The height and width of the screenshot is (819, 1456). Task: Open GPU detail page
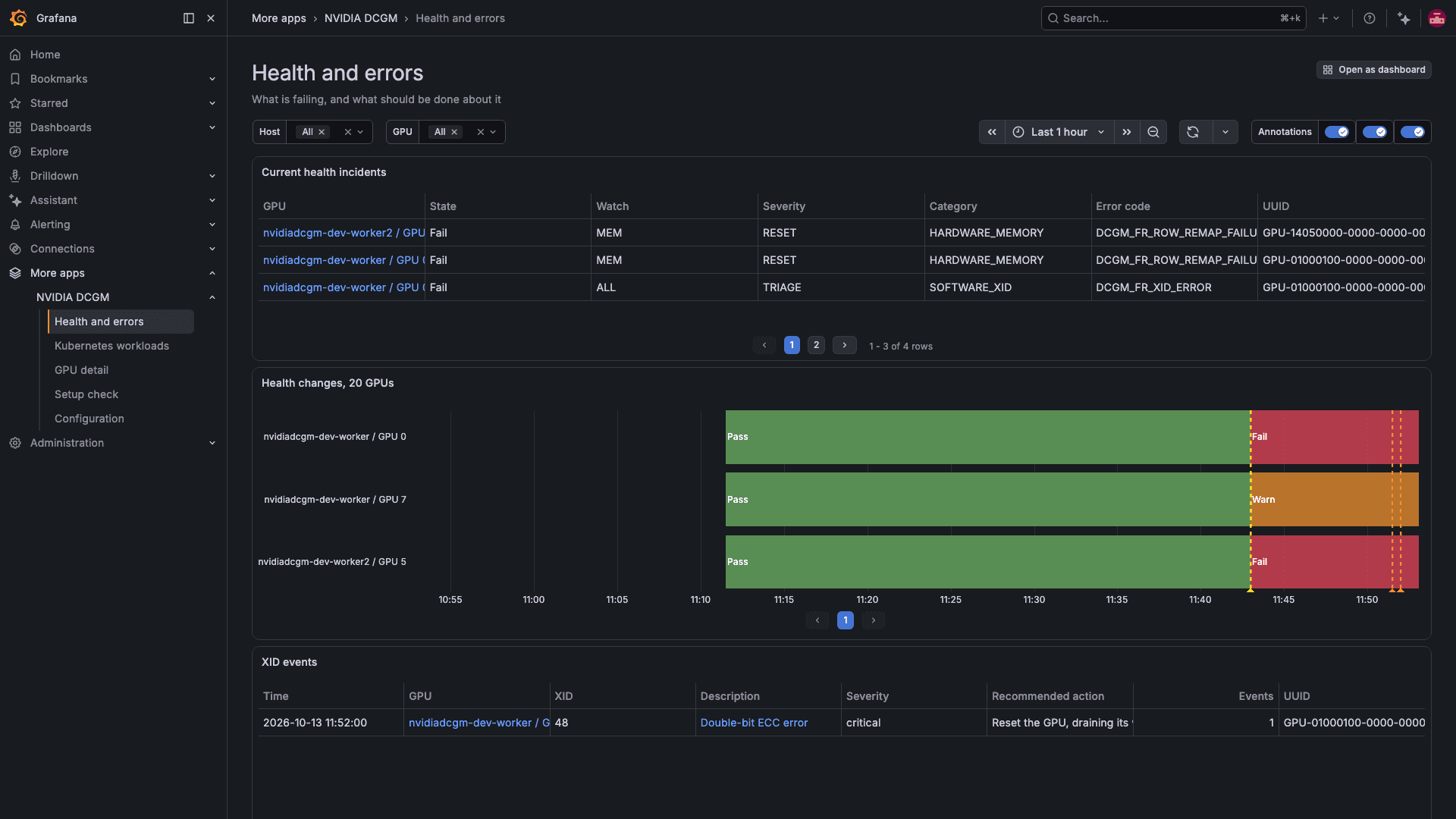81,370
